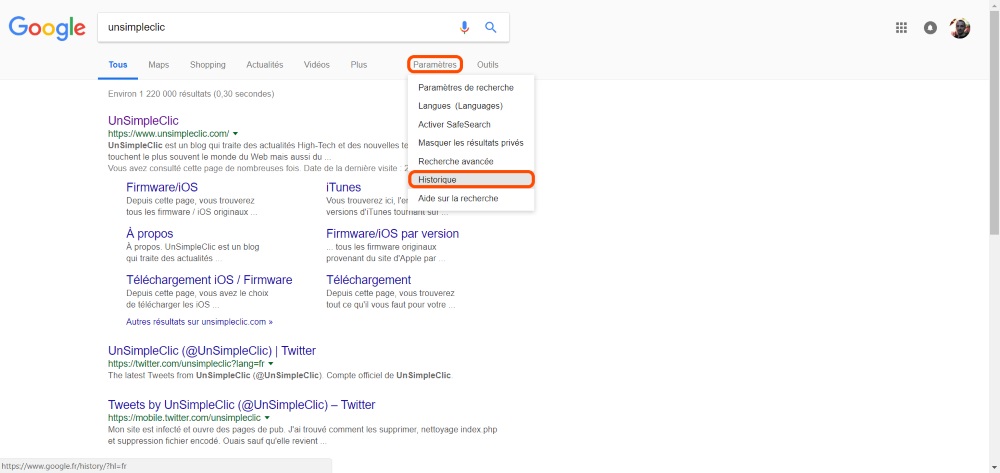The height and width of the screenshot is (473, 1000).
Task: Select the Tous tab
Action: (x=118, y=65)
